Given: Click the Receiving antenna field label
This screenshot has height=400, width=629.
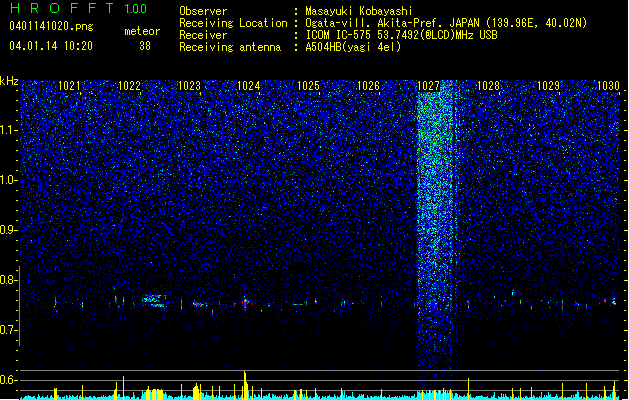Looking at the screenshot, I should [x=230, y=47].
